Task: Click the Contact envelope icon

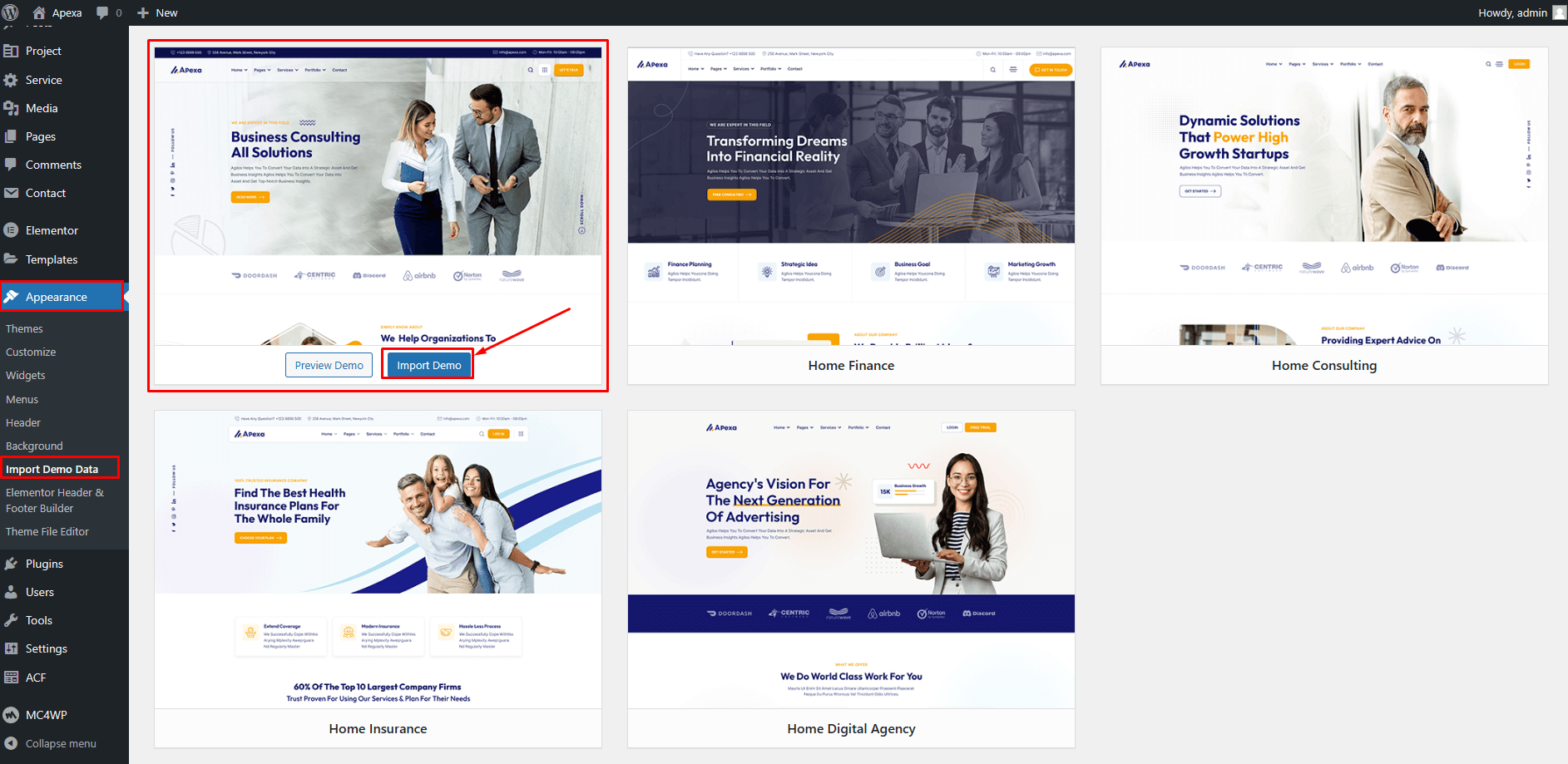Action: [11, 193]
